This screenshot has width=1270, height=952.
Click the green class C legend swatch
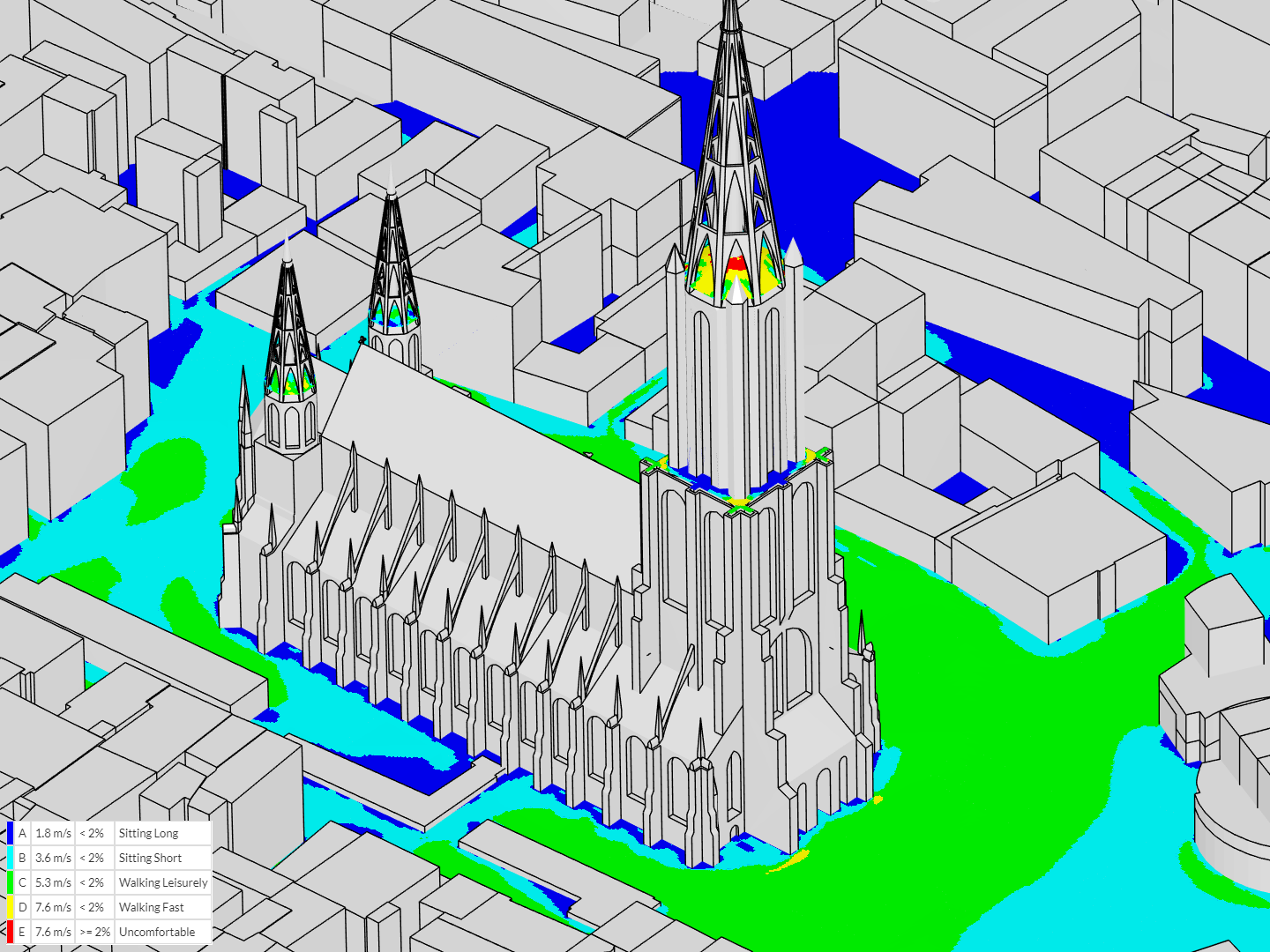point(11,882)
